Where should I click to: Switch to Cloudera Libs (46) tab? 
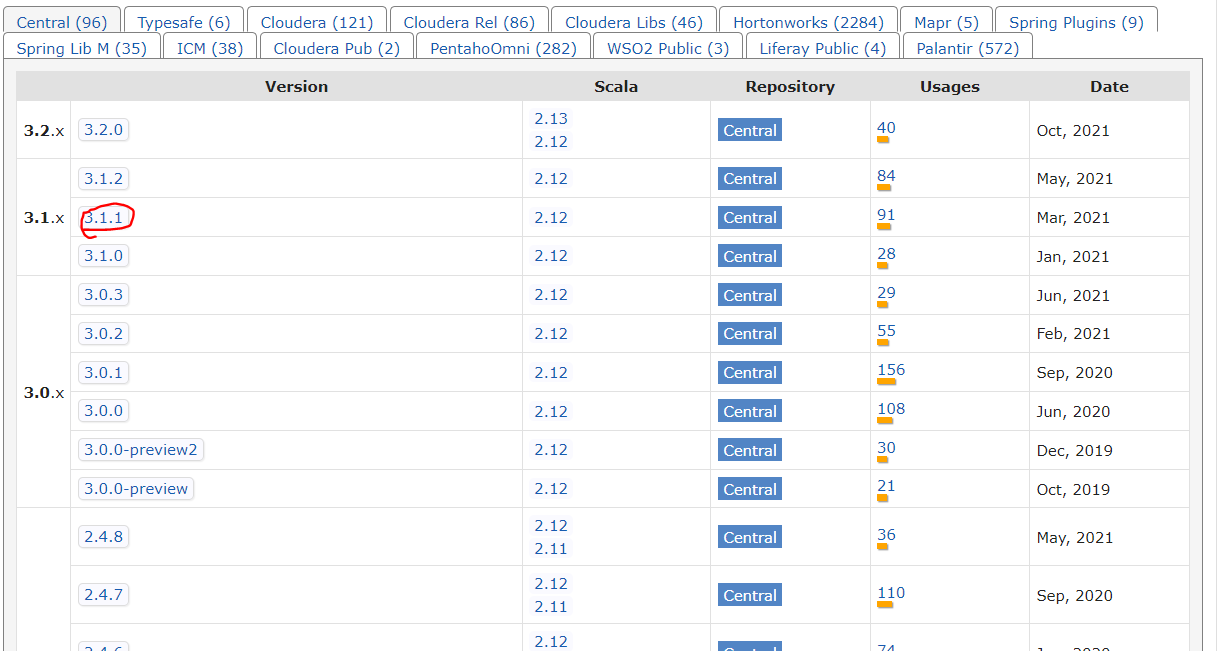pyautogui.click(x=633, y=21)
